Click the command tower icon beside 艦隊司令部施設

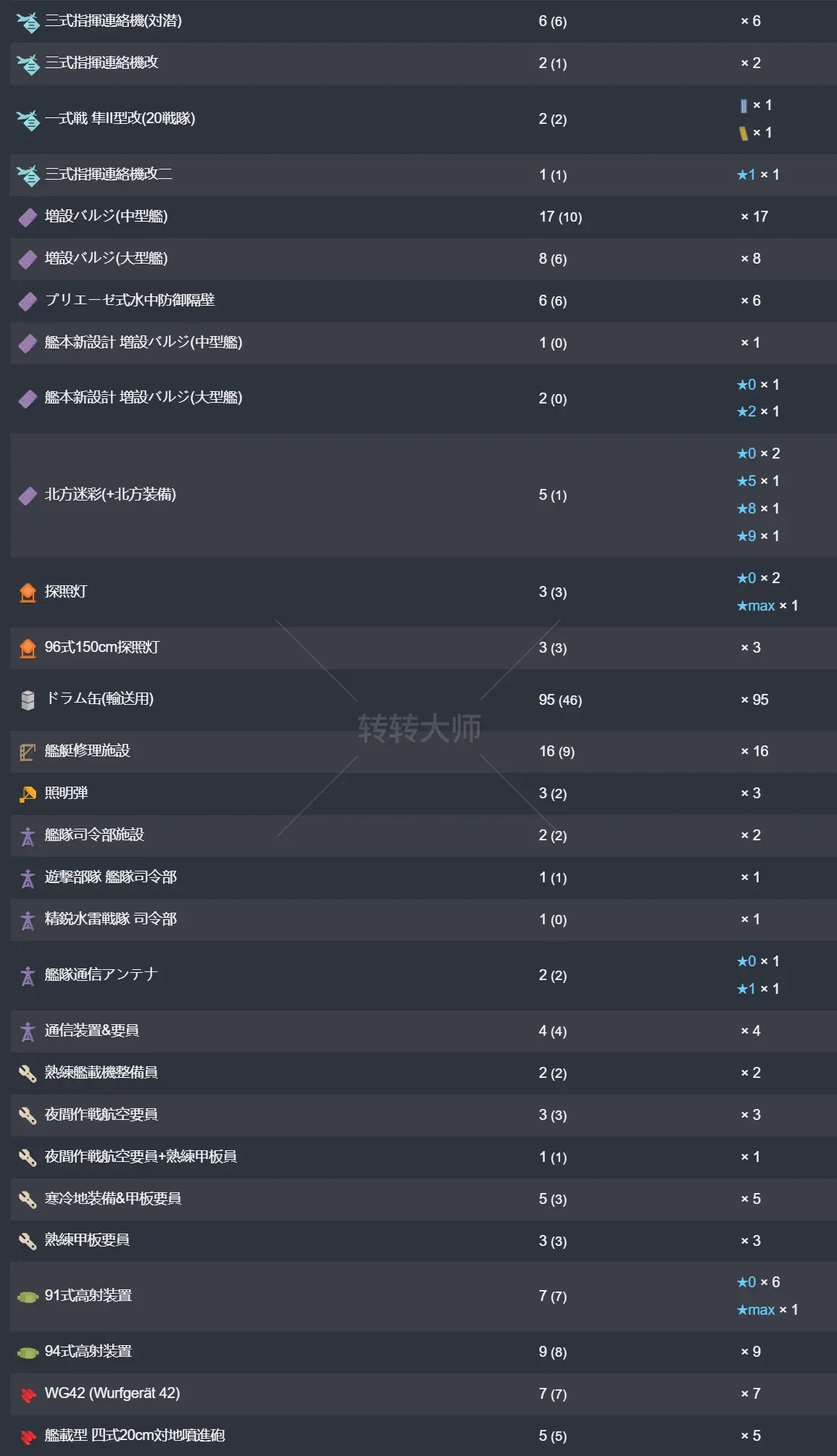(28, 836)
